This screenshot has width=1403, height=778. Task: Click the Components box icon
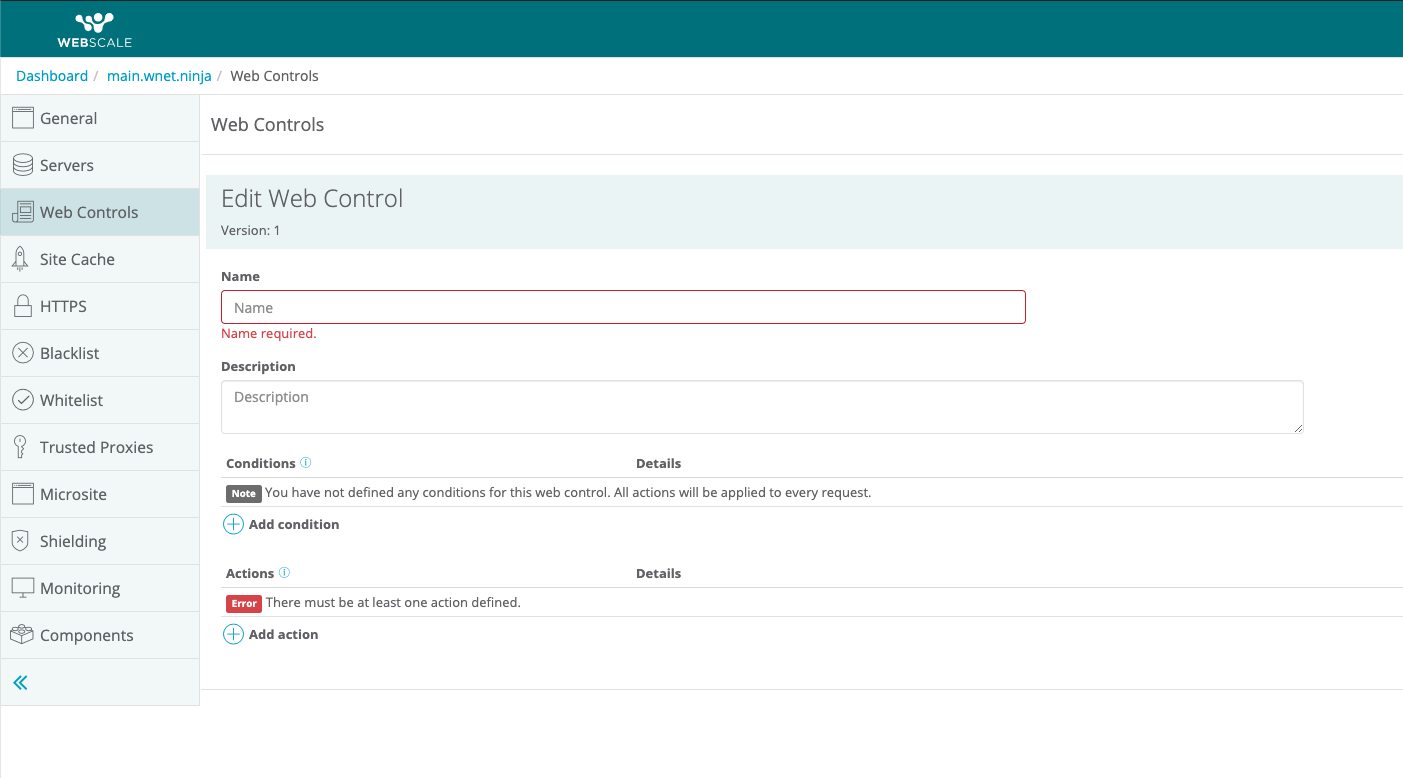[23, 635]
